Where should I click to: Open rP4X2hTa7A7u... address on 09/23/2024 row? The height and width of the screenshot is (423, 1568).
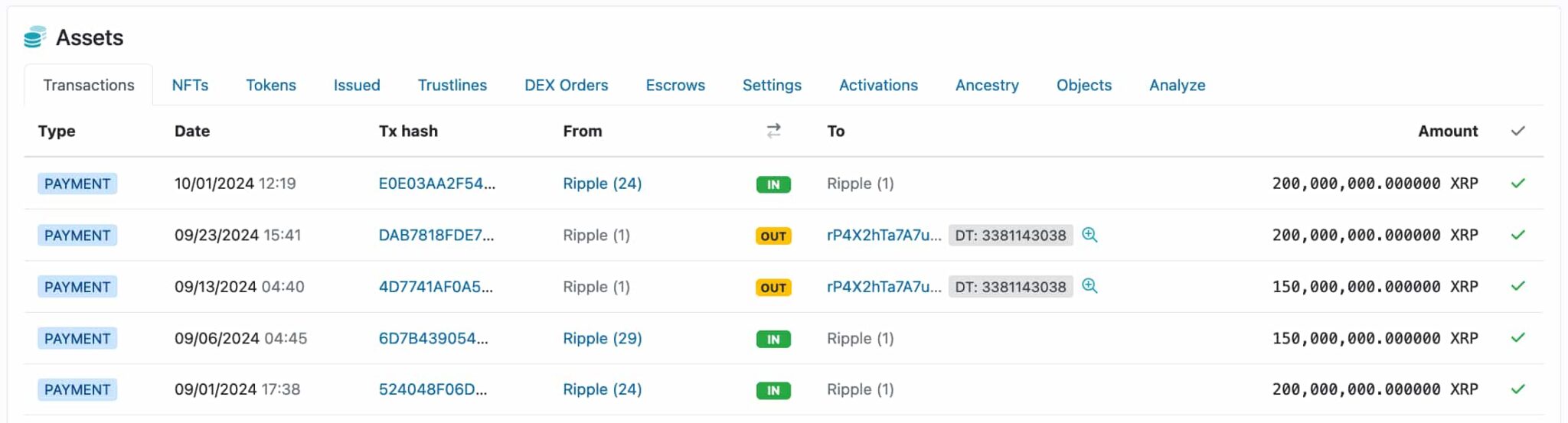(x=884, y=235)
